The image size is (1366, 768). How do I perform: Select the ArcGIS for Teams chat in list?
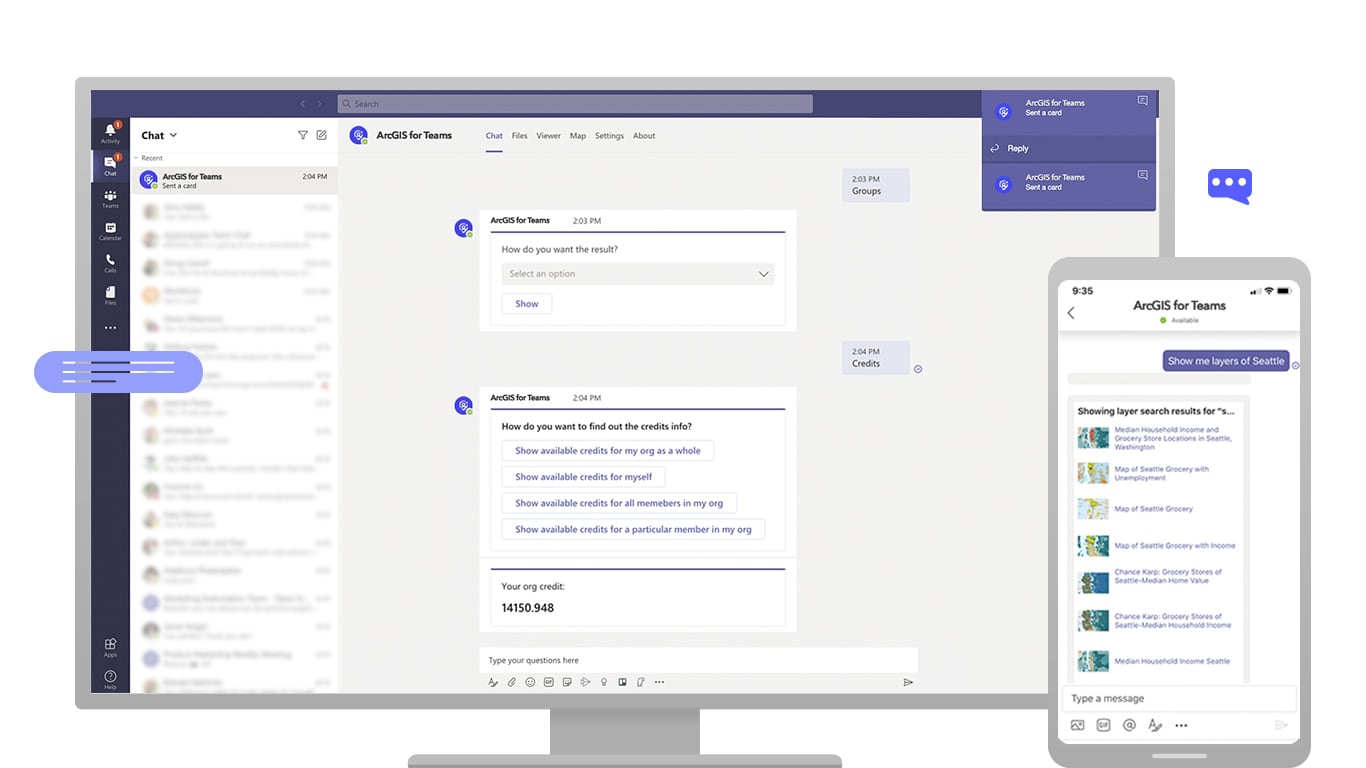pyautogui.click(x=235, y=181)
